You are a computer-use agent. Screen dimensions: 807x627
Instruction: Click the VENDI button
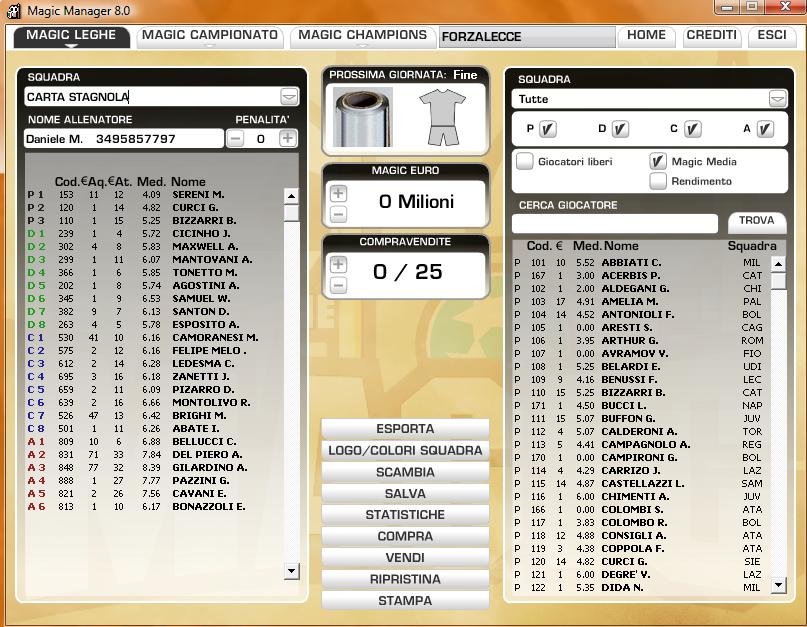coord(405,558)
